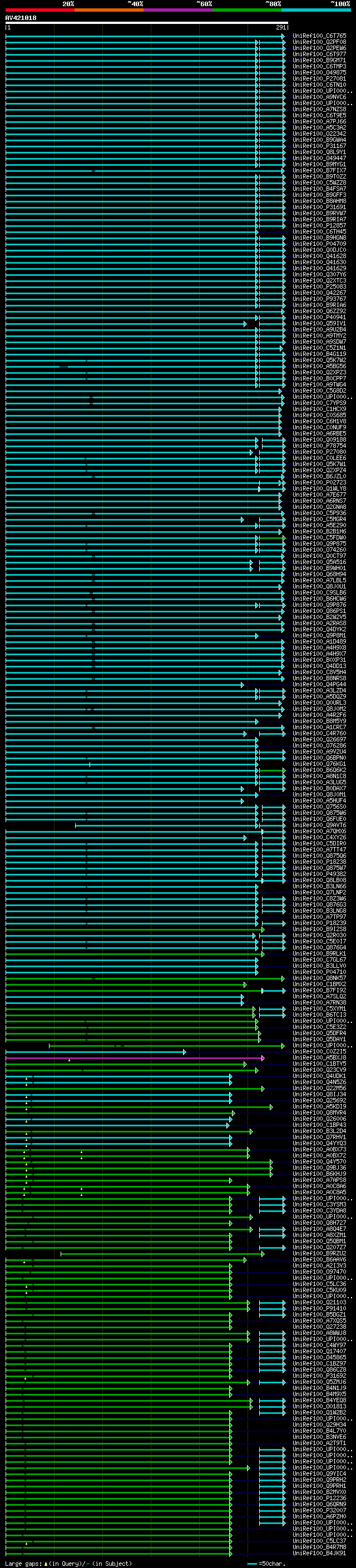Select hit label UniRef100_A5BG56

319,367
